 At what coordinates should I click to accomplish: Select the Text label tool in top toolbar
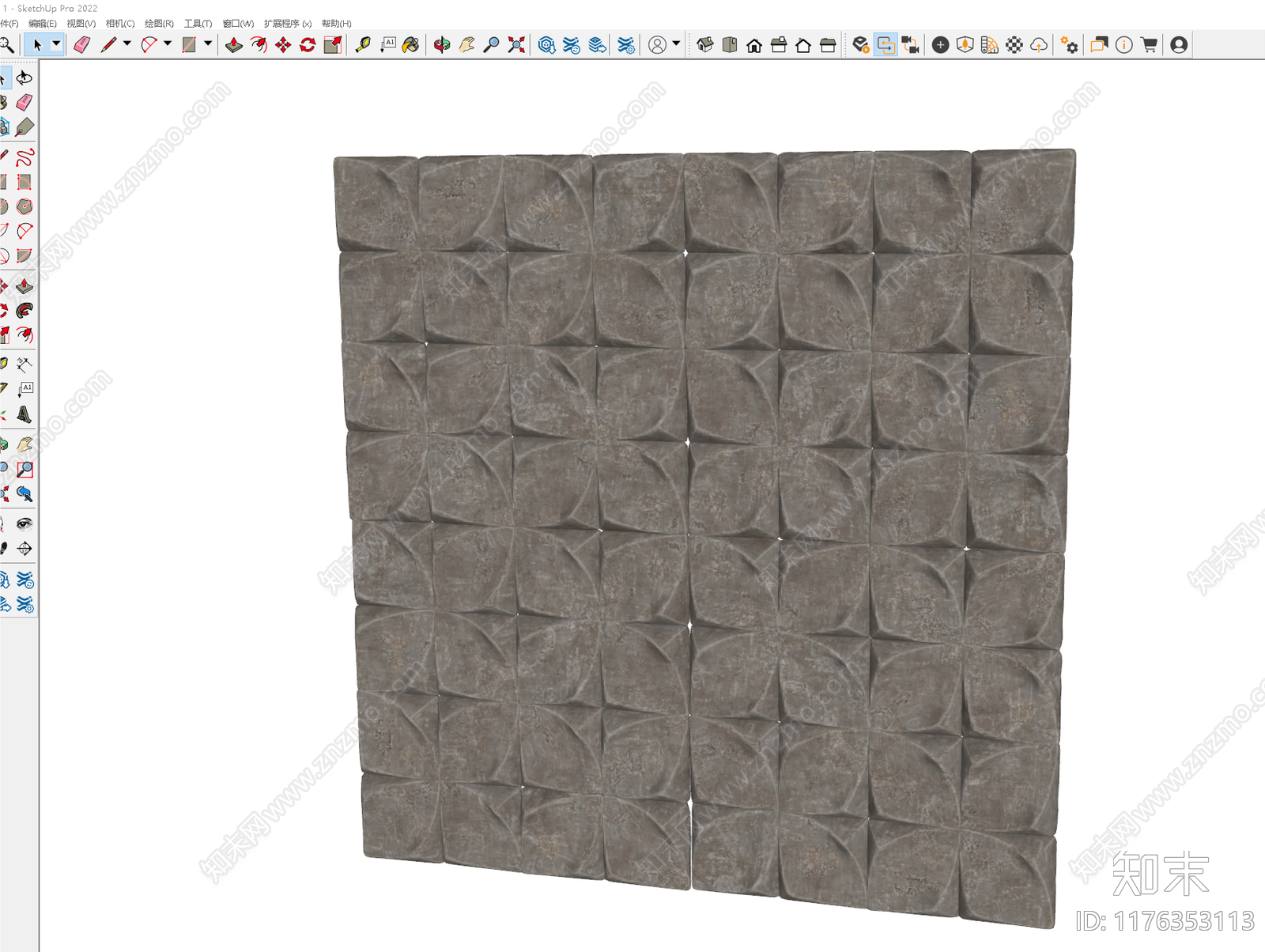pyautogui.click(x=387, y=45)
